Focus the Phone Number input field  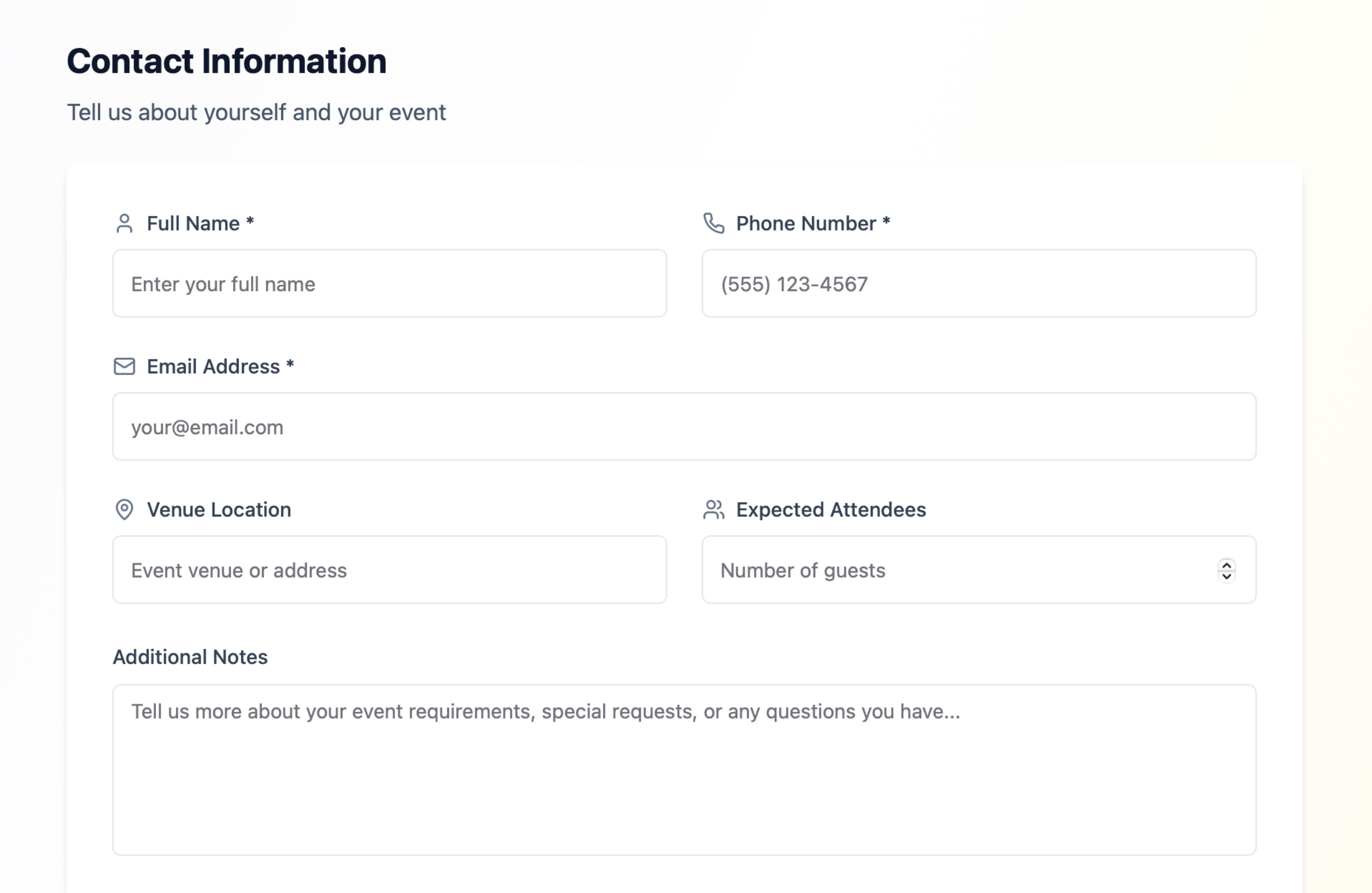[x=979, y=283]
